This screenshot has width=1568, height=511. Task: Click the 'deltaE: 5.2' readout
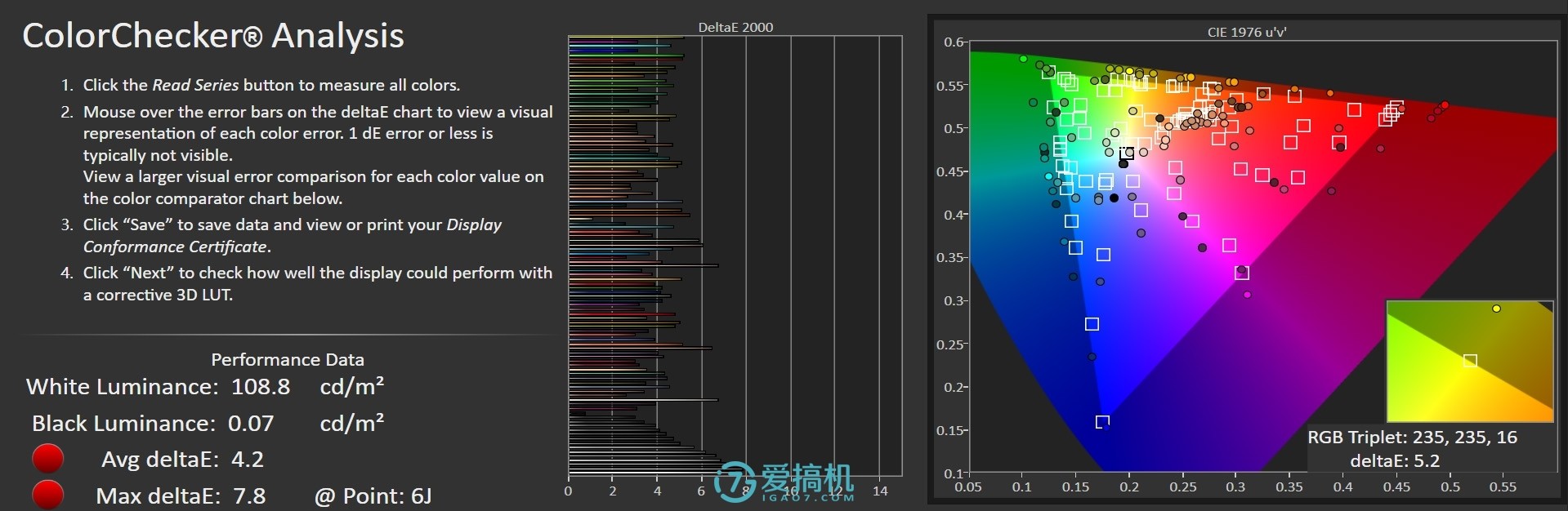[1395, 460]
